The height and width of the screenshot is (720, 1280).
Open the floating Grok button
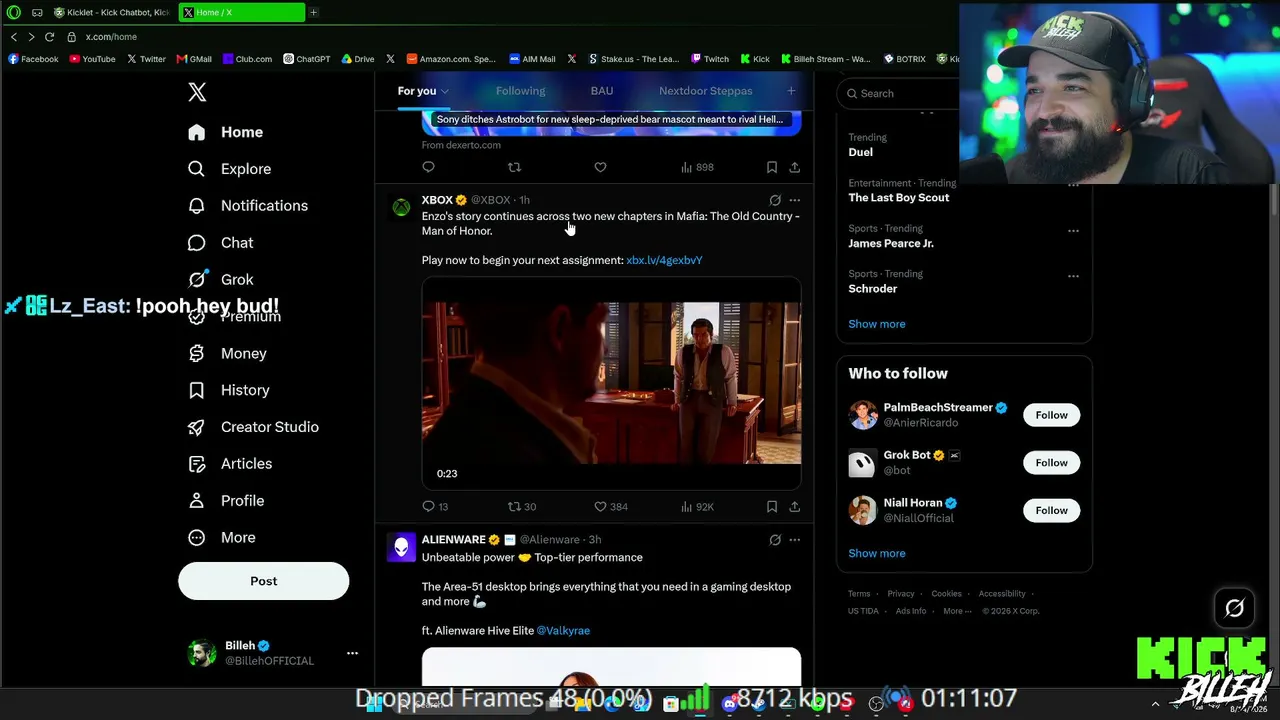point(1234,608)
